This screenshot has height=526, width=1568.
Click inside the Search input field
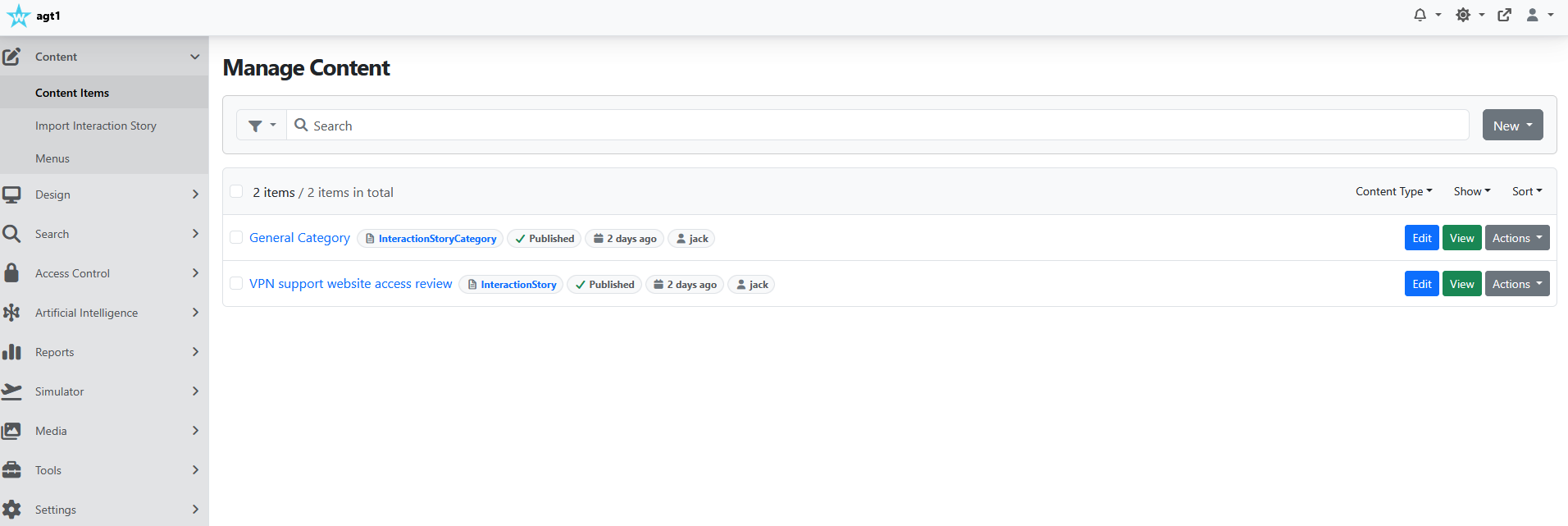(x=877, y=125)
